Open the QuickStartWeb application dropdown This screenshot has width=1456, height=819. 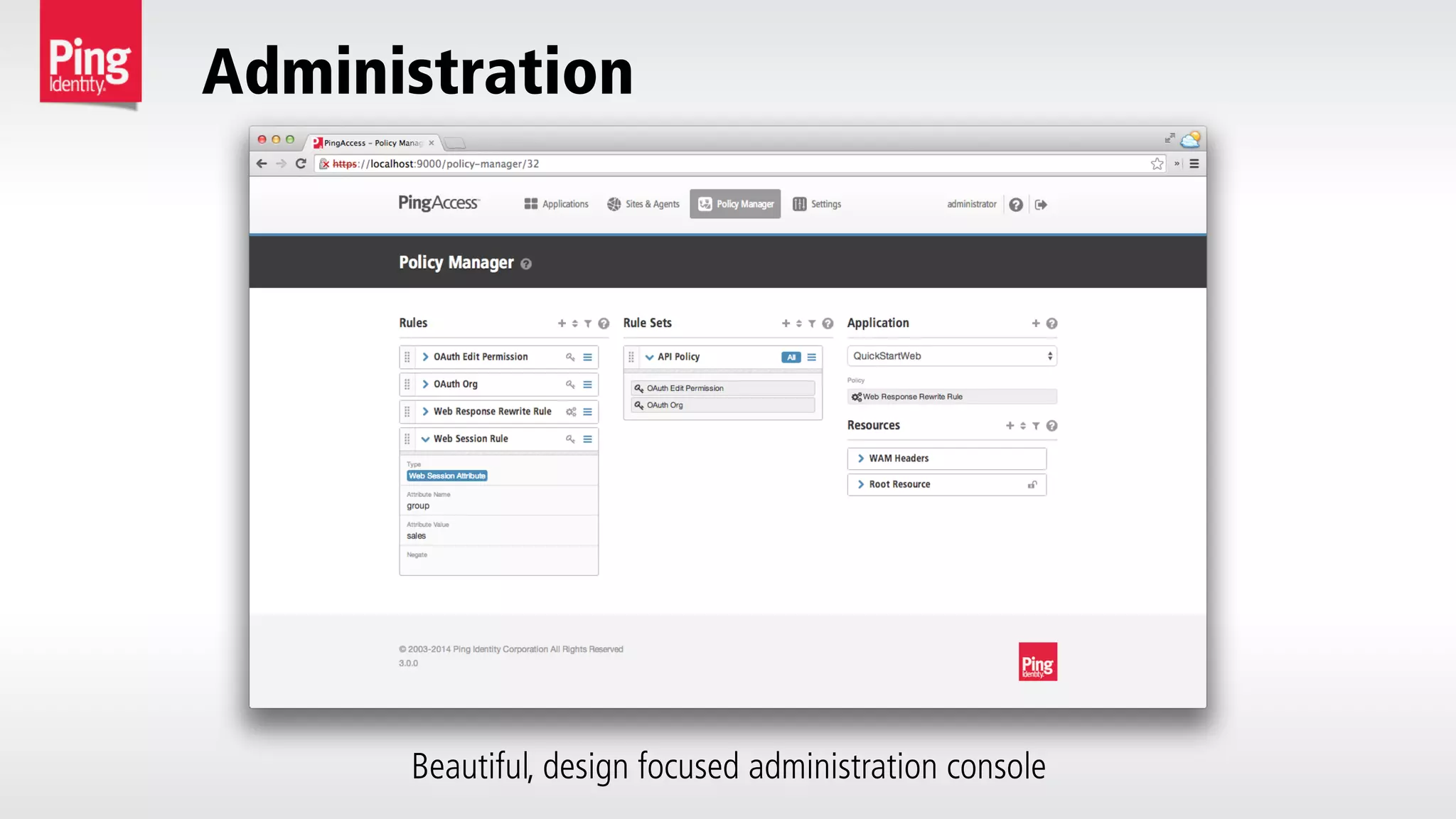tap(952, 356)
